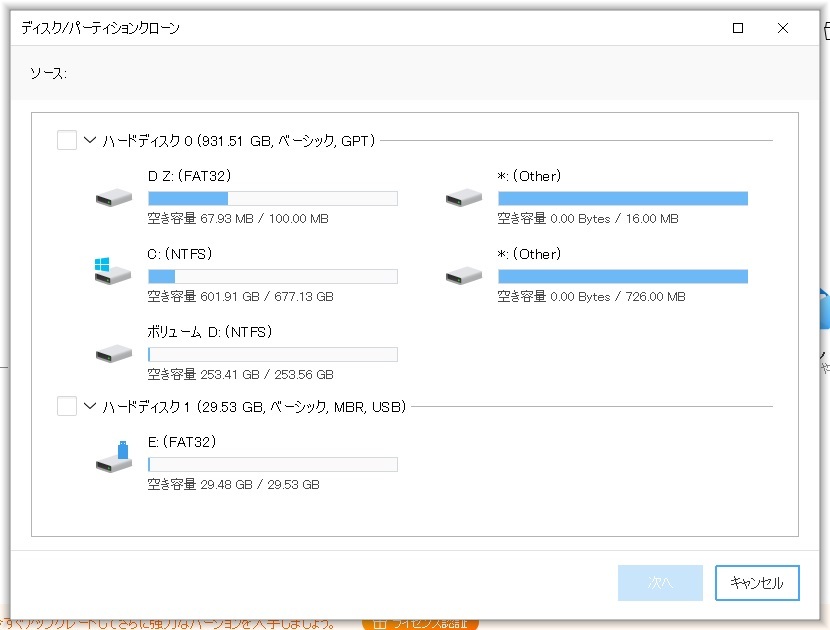Maximize the disk clone dialog window

click(x=737, y=28)
